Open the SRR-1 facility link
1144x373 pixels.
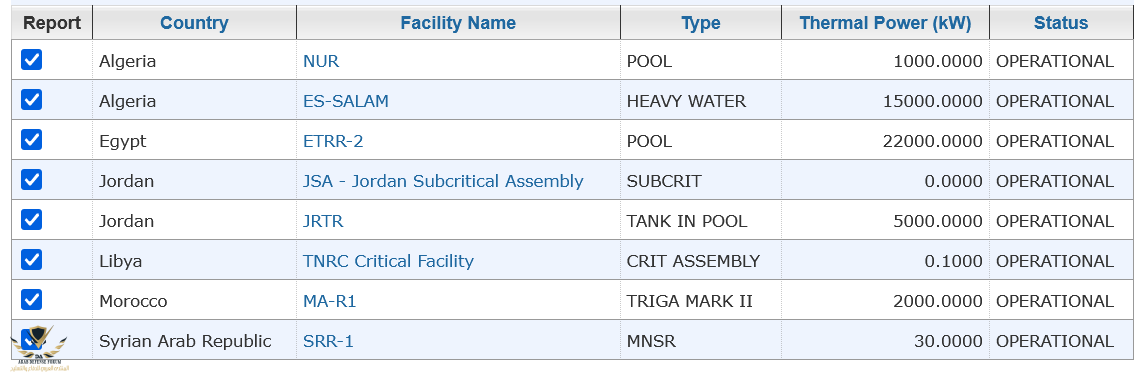[x=328, y=341]
